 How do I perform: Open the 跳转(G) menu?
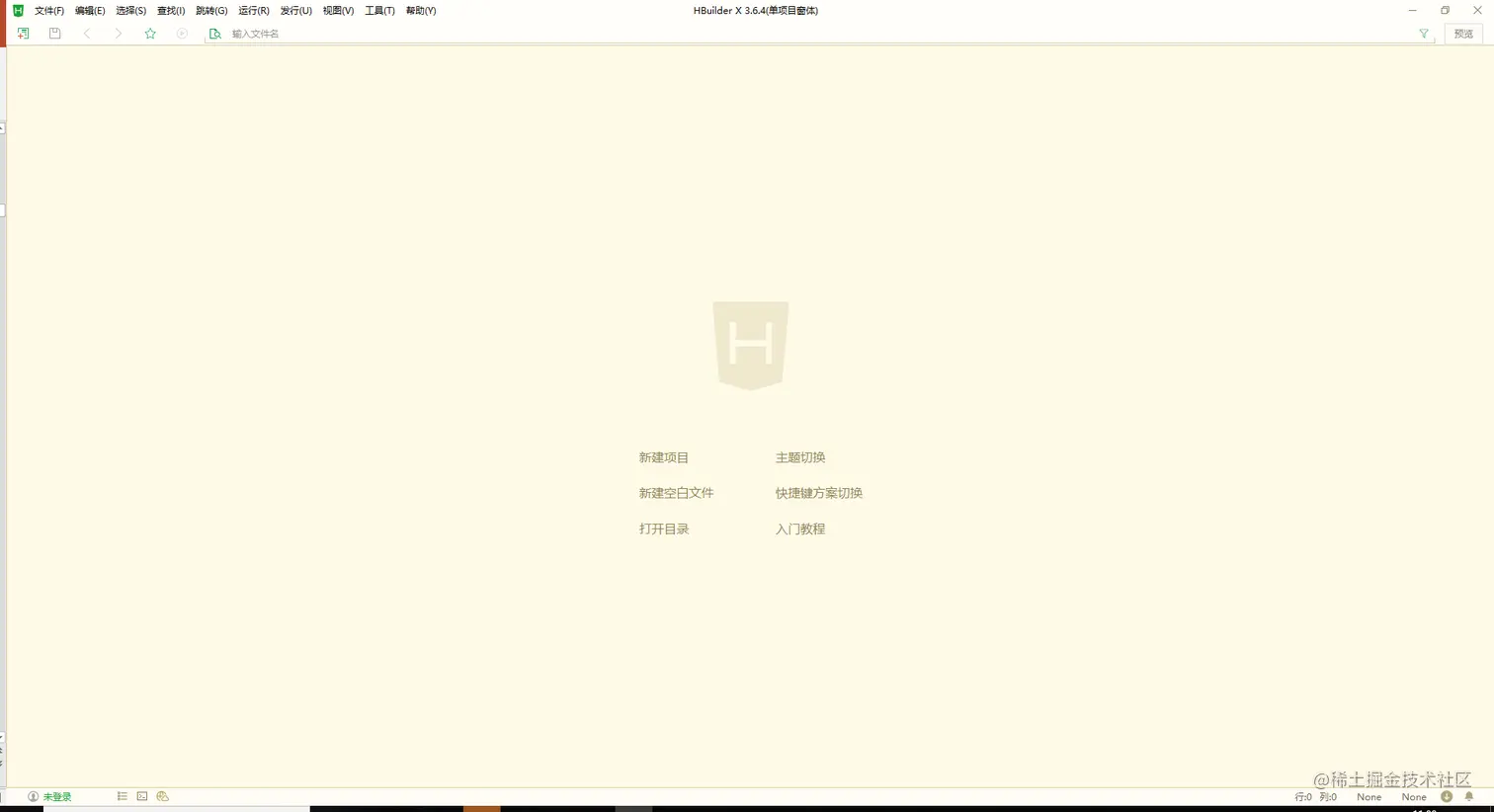click(211, 11)
